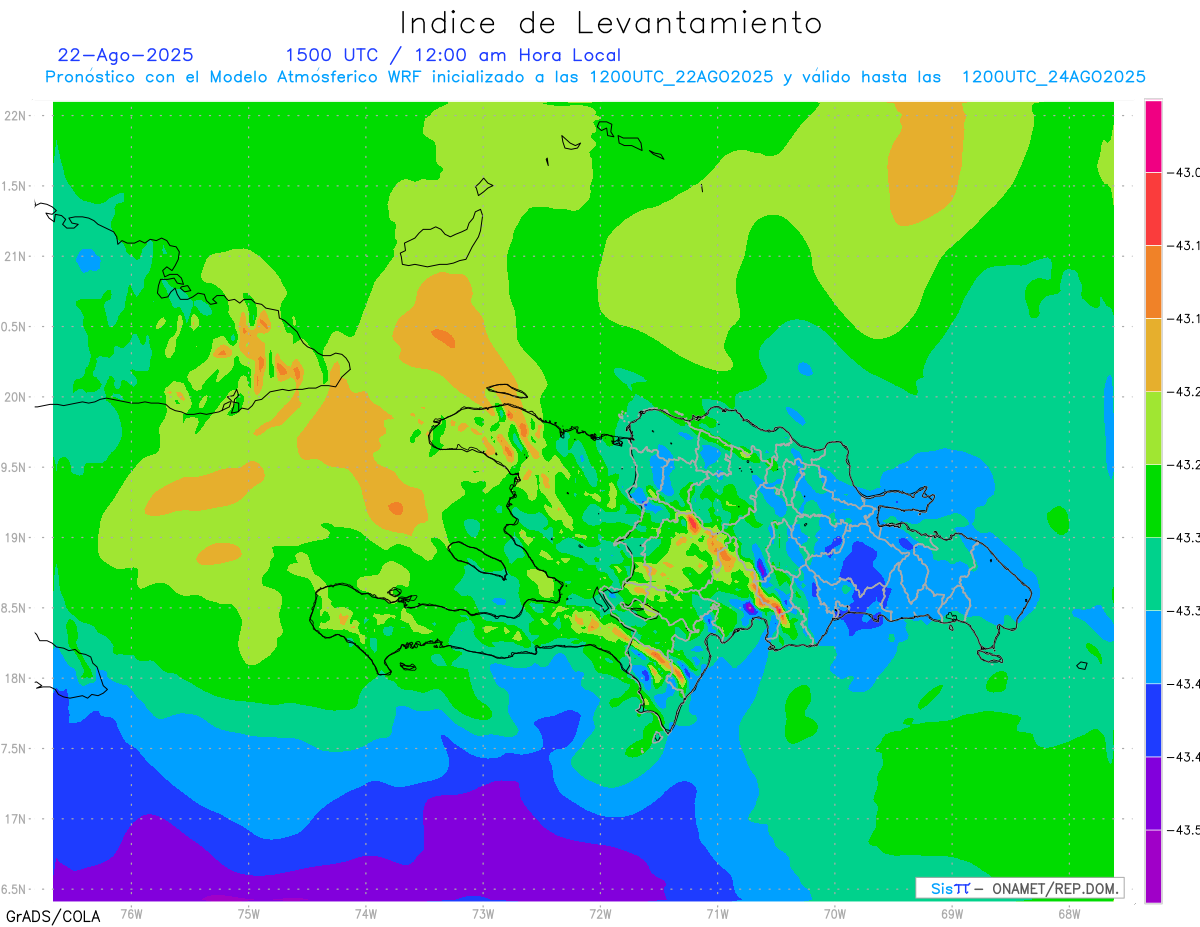This screenshot has height=927, width=1200.
Task: Click the "19N" latitude label
Action: coord(17,537)
